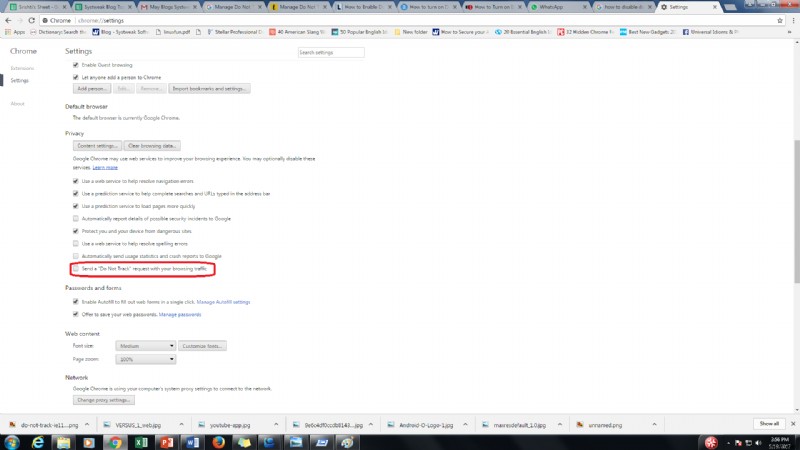Viewport: 800px width, 450px height.
Task: Close the downloads bar with X
Action: pos(793,424)
